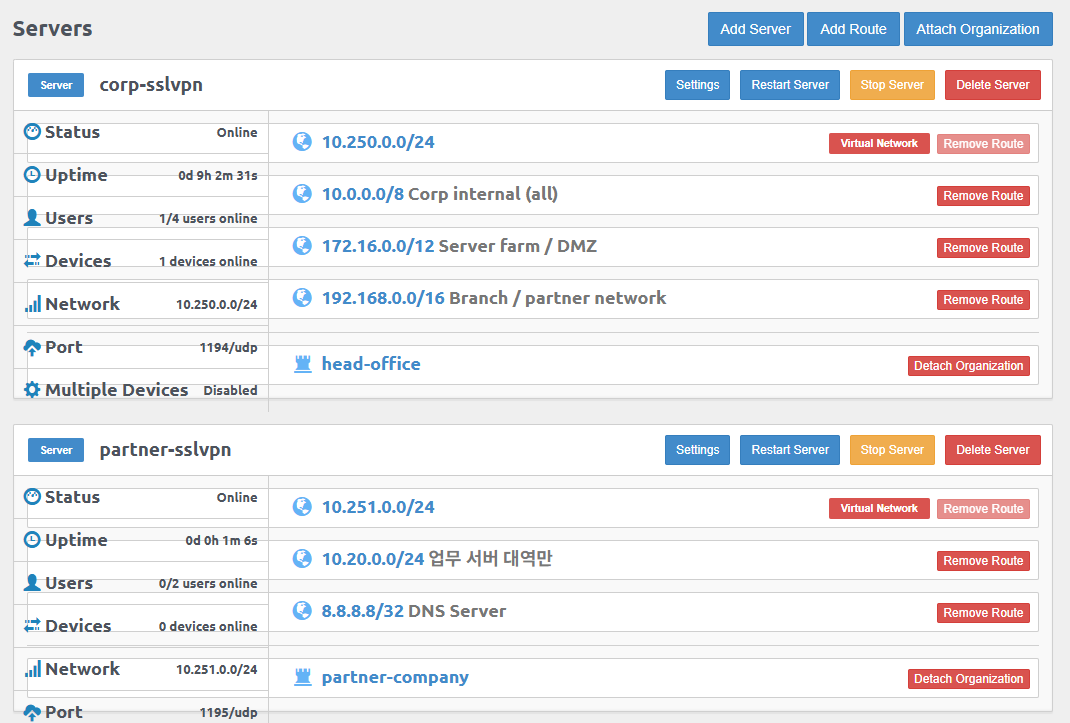Click the 10.0.0.0/8 route address

point(363,194)
